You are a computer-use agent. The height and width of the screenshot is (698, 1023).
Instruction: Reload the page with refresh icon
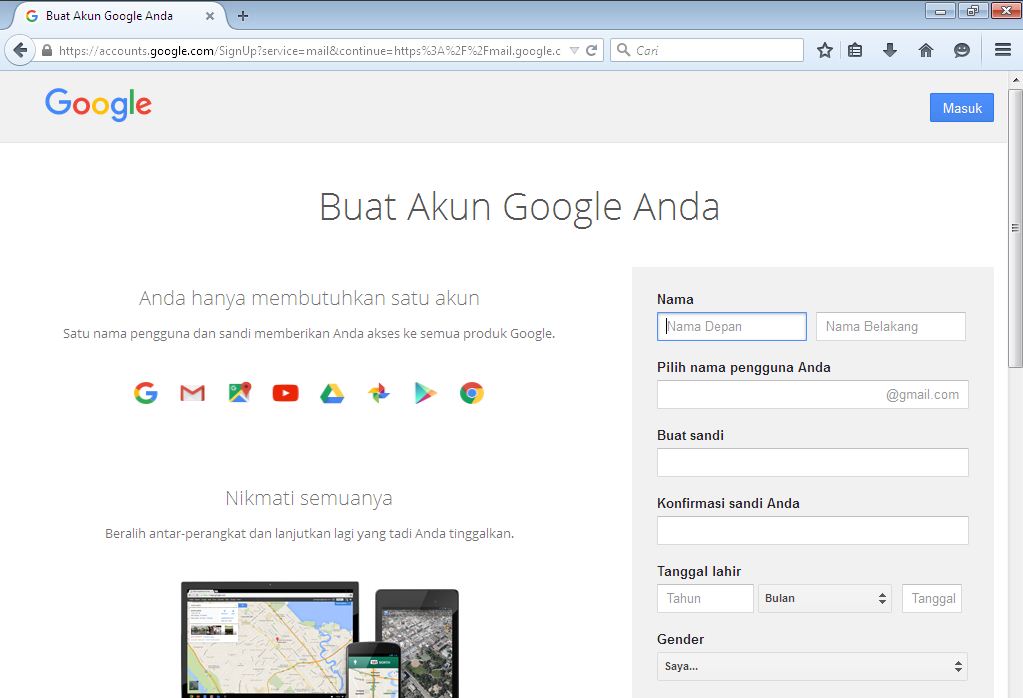(x=592, y=50)
